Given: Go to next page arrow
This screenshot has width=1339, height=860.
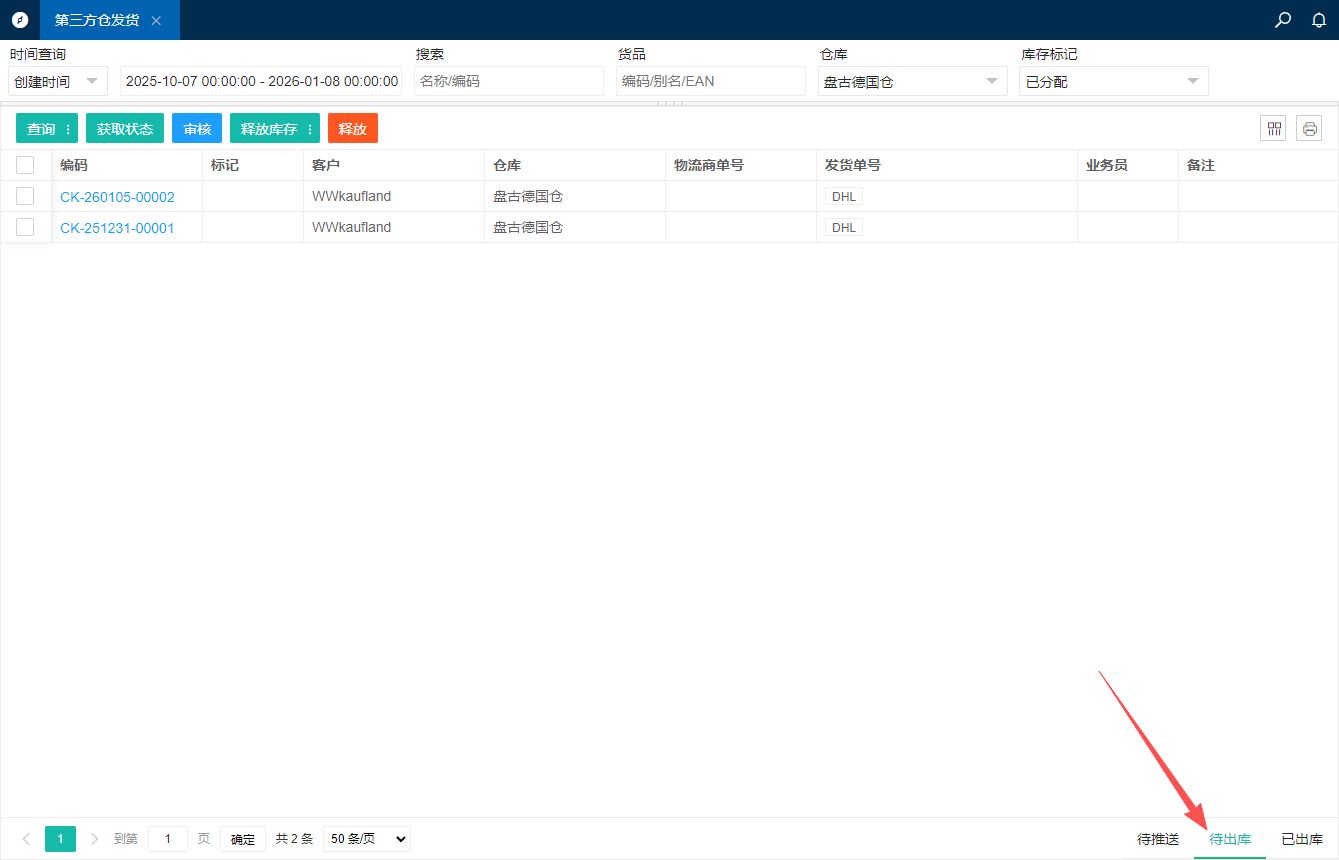Looking at the screenshot, I should [x=94, y=839].
